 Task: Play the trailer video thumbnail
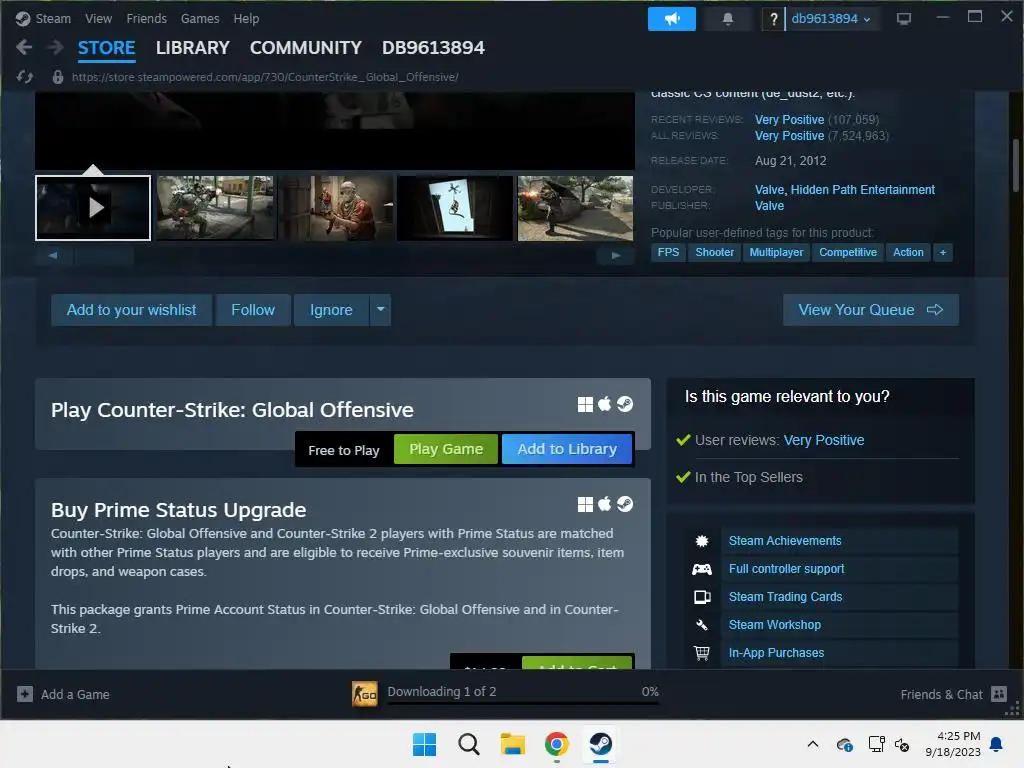click(93, 208)
